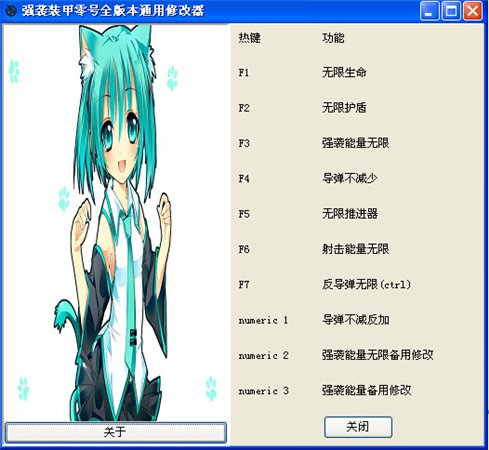Click the 关闭 (Close) button
The height and width of the screenshot is (450, 489).
coord(358,427)
